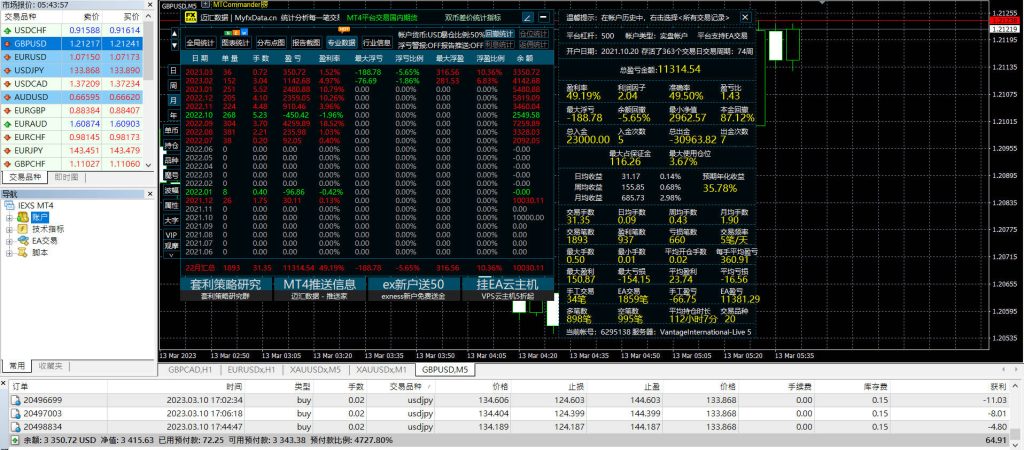Open the 行业信息 tab
The image size is (1024, 450).
(x=377, y=43)
